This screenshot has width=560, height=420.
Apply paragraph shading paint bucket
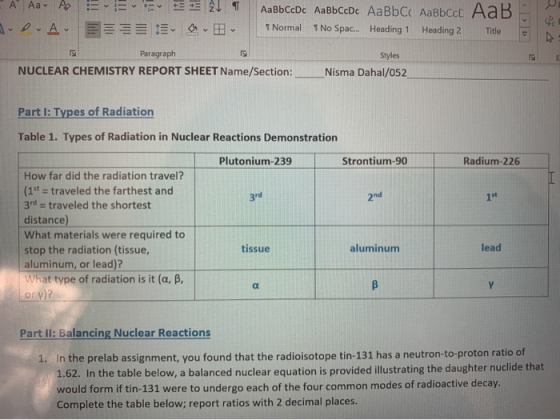click(x=192, y=29)
